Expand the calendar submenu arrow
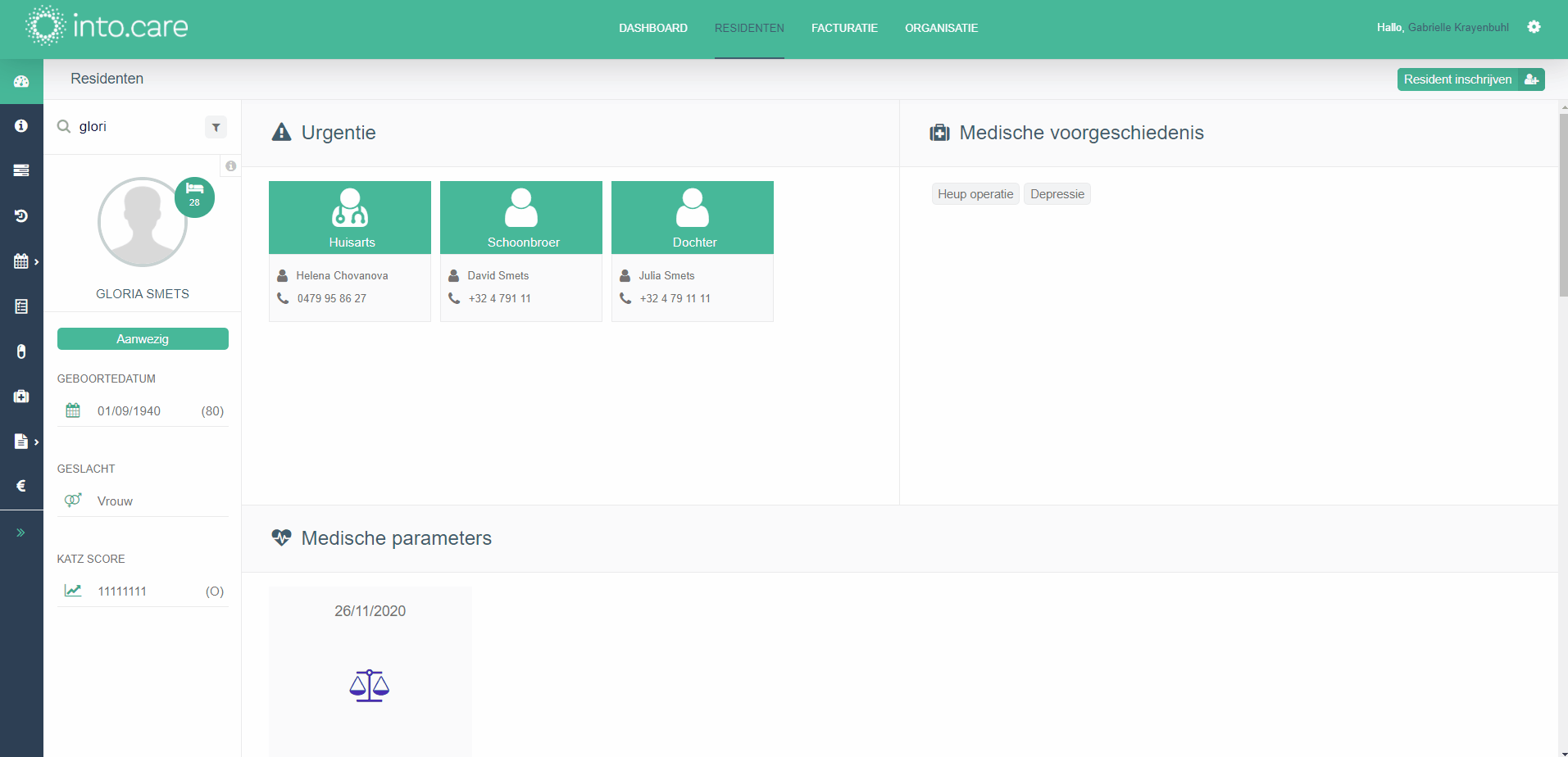This screenshot has height=757, width=1568. (x=36, y=262)
